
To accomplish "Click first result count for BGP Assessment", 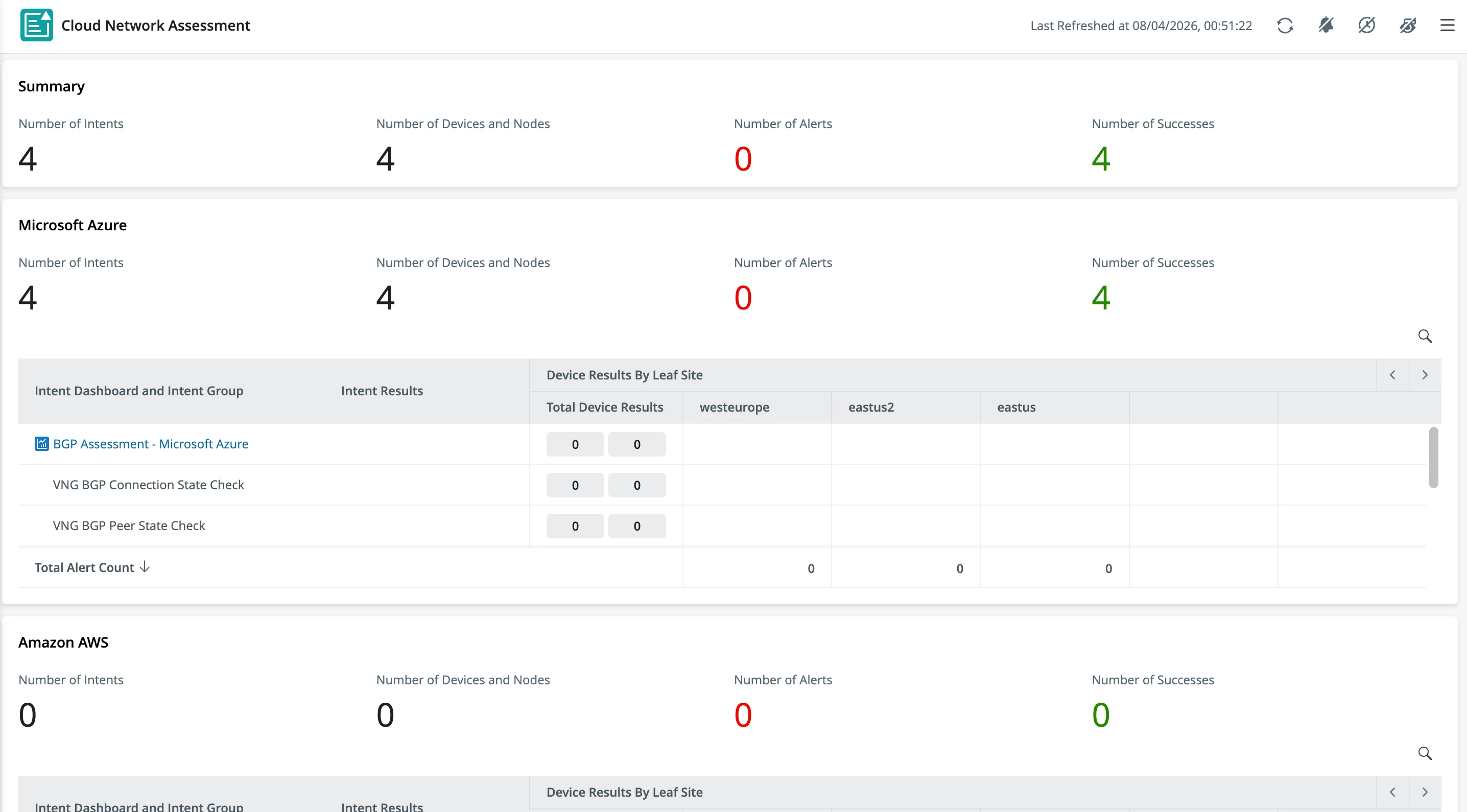I will point(575,444).
